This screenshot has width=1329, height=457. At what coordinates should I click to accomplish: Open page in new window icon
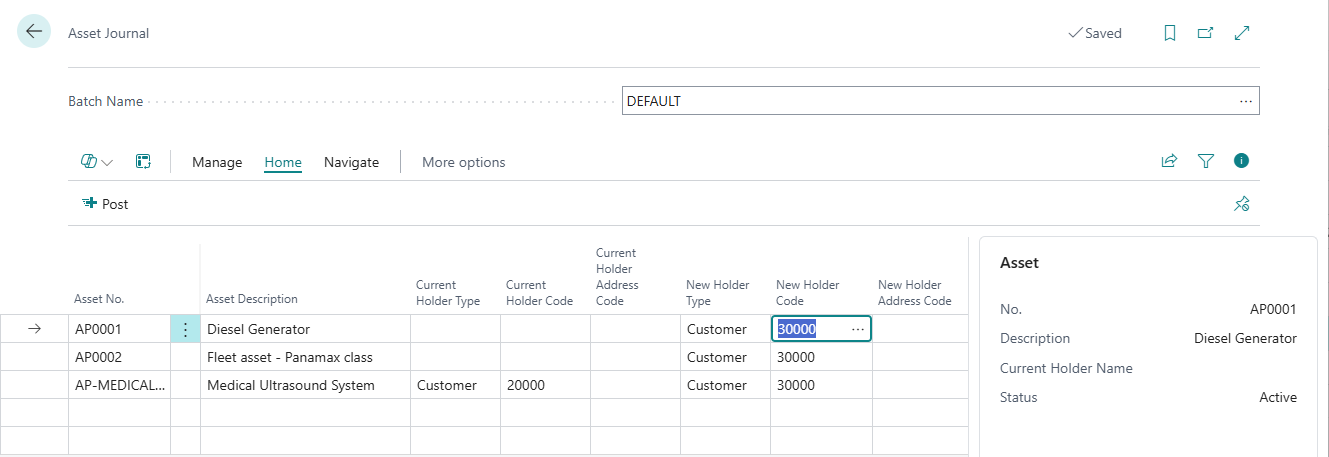1206,33
